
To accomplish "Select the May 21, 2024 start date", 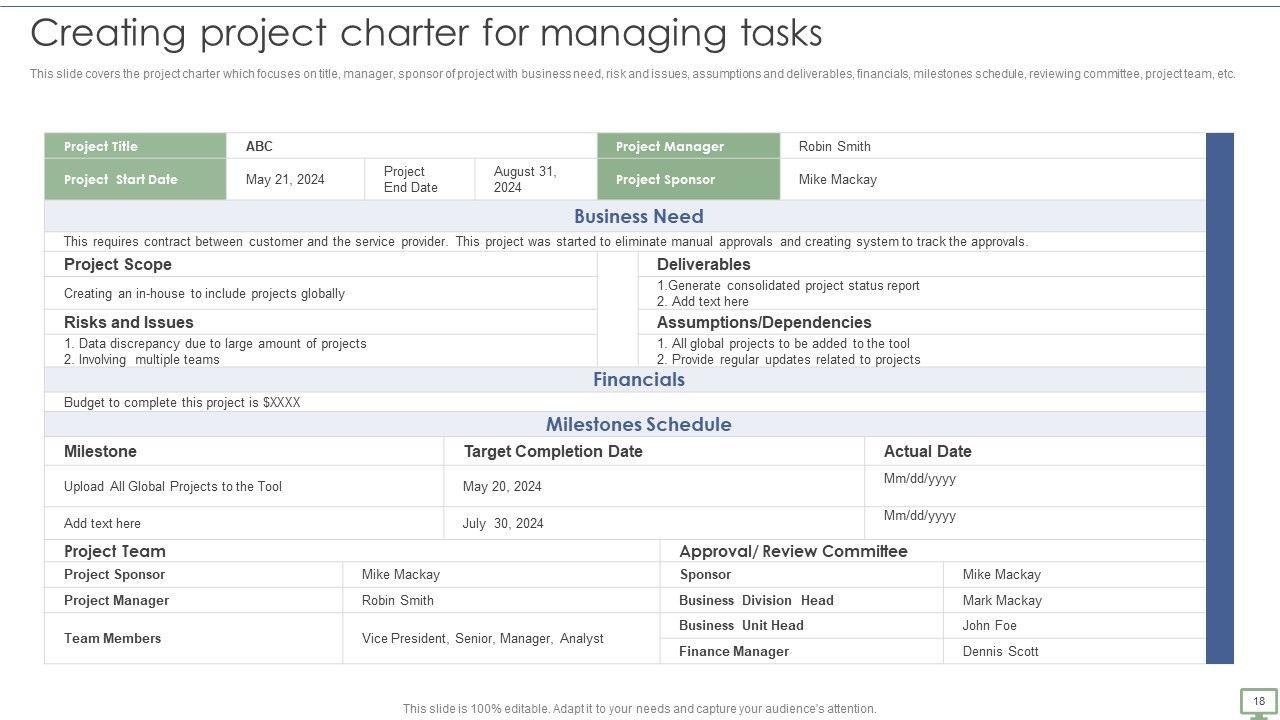I will click(285, 180).
